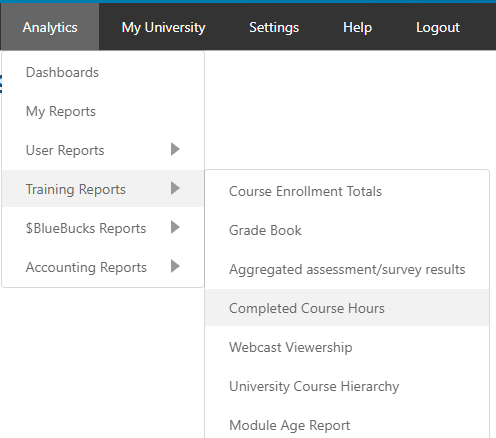Open the My University menu
Viewport: 496px width, 438px height.
click(x=163, y=27)
